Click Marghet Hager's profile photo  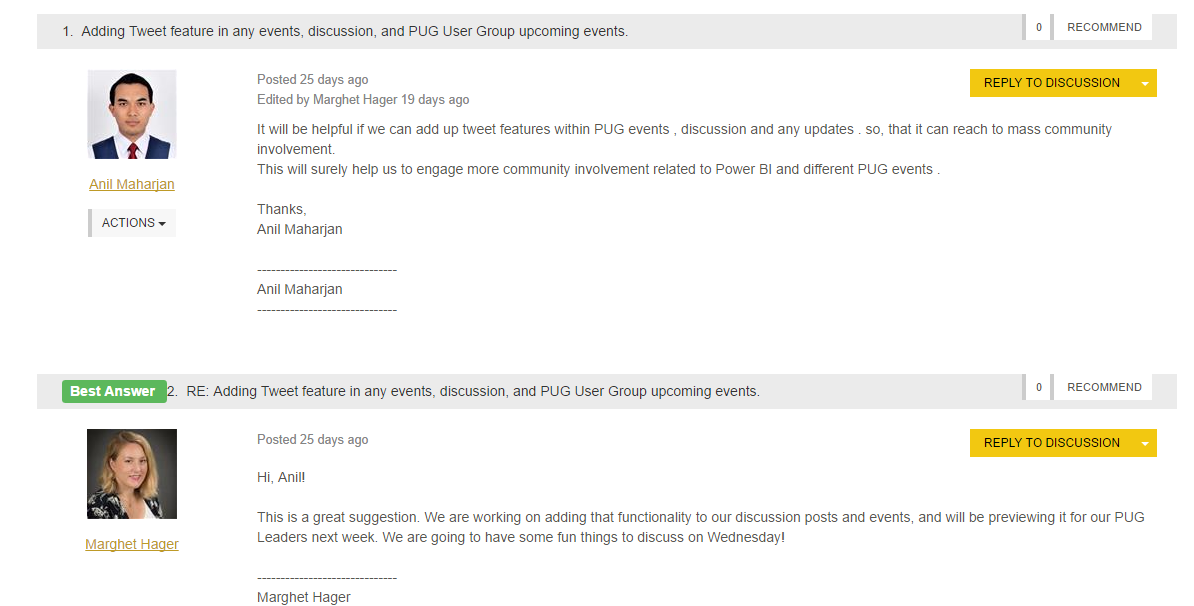(x=132, y=474)
